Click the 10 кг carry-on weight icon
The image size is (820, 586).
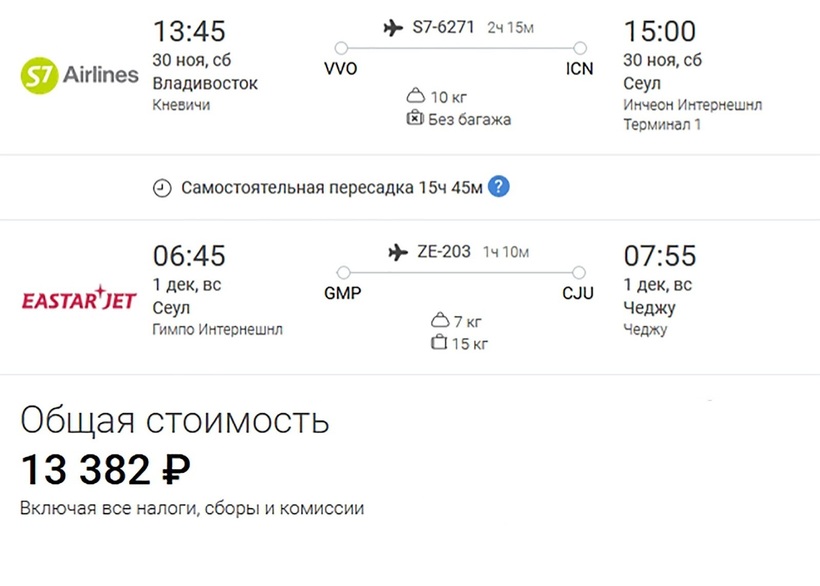[x=415, y=97]
